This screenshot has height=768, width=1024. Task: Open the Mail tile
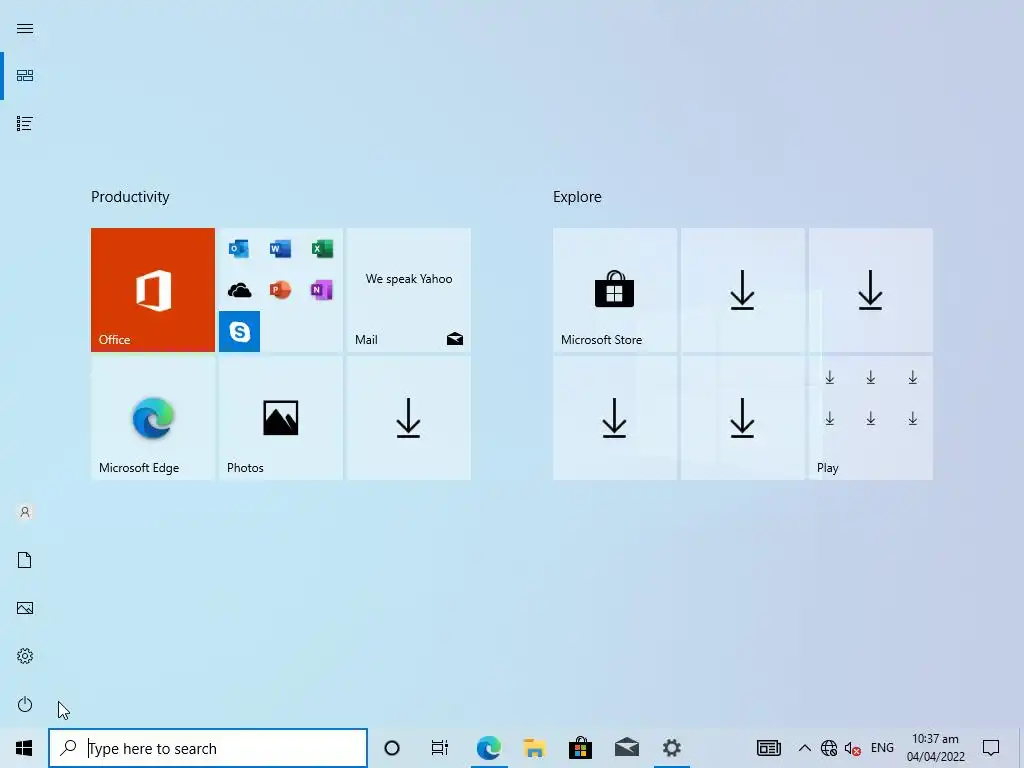409,290
